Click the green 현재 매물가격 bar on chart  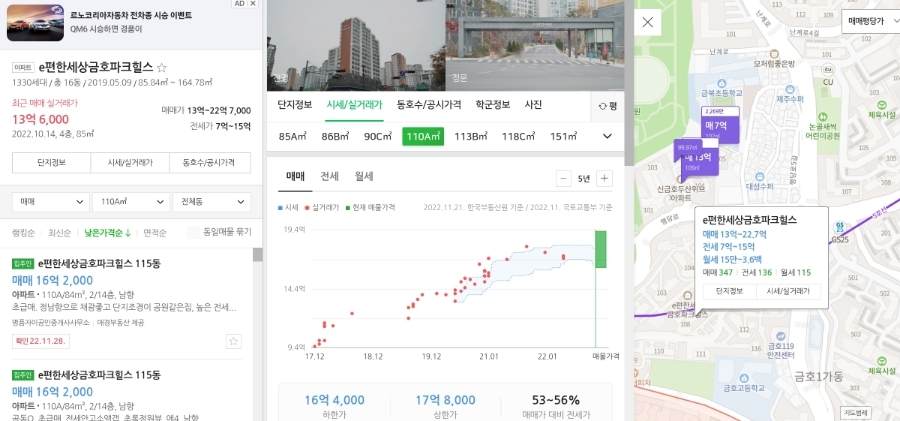(600, 249)
